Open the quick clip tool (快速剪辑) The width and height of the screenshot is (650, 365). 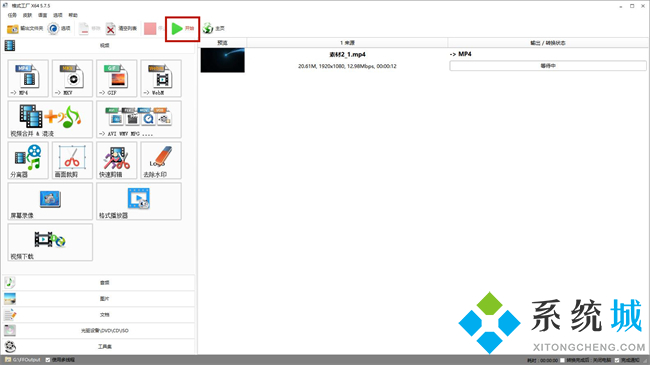click(116, 161)
